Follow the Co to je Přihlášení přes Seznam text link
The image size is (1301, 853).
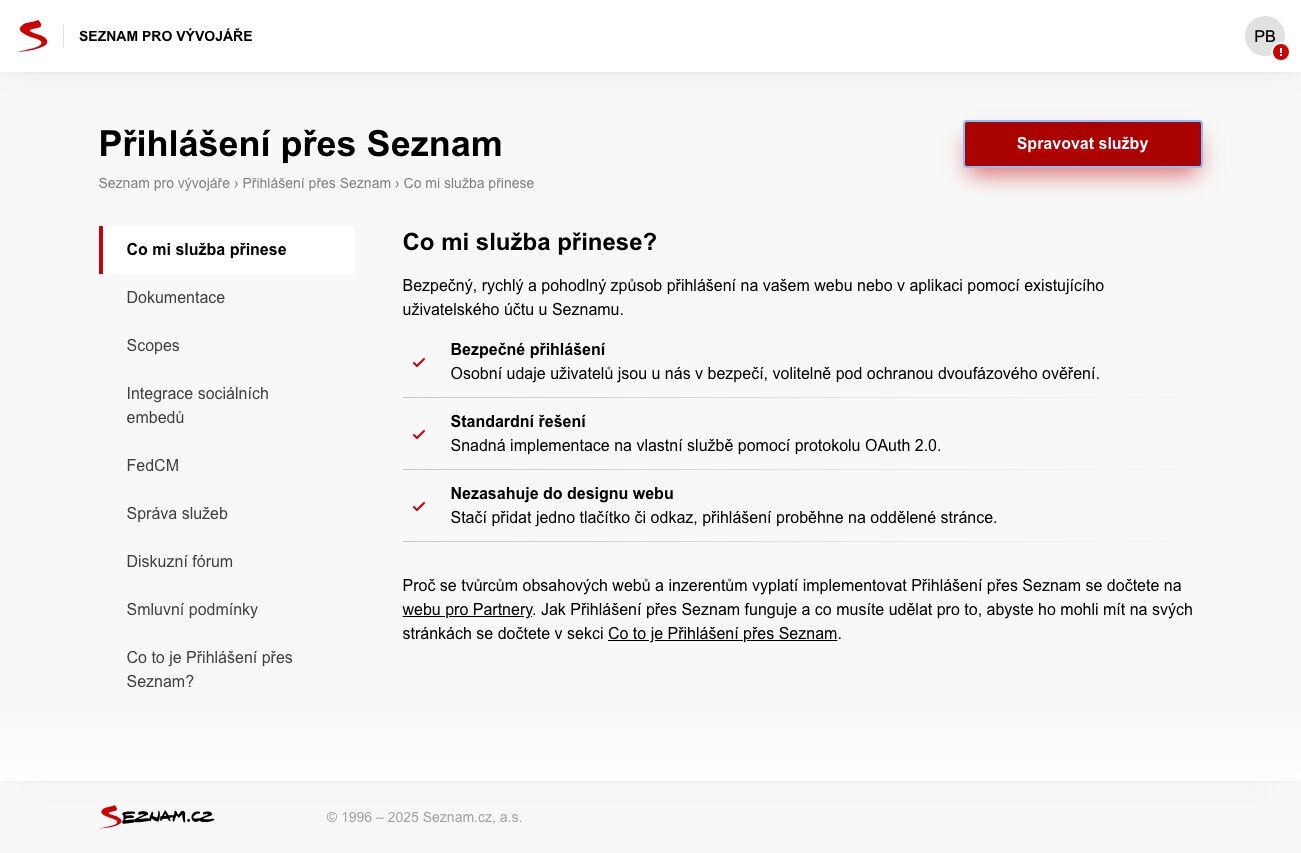(722, 633)
